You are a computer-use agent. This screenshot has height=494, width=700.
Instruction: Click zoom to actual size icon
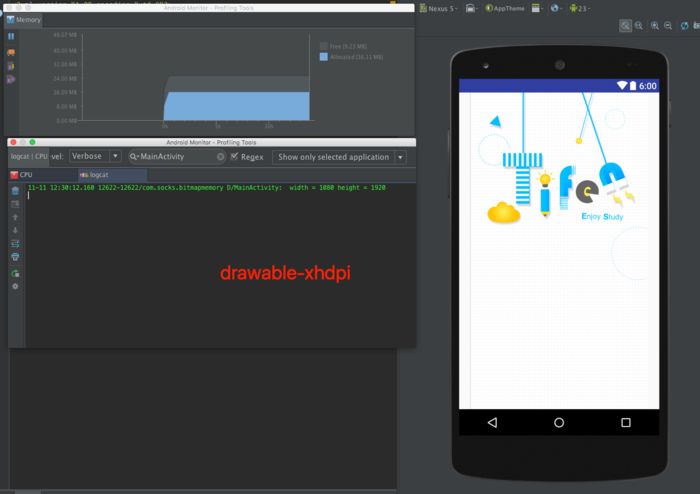[639, 26]
